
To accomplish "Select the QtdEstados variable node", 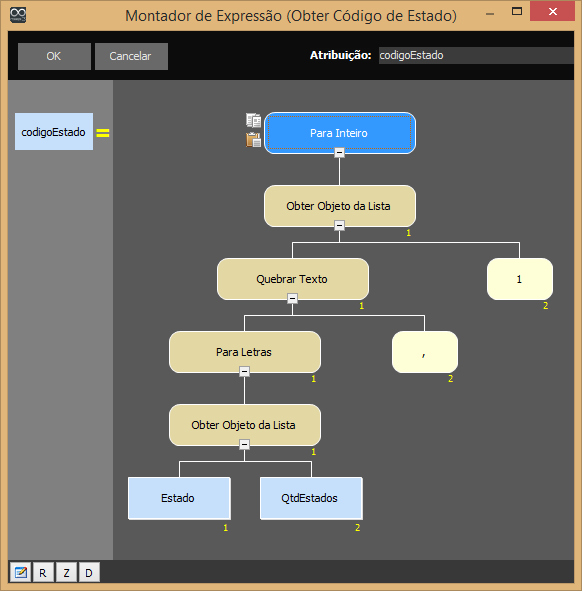I will pos(311,498).
